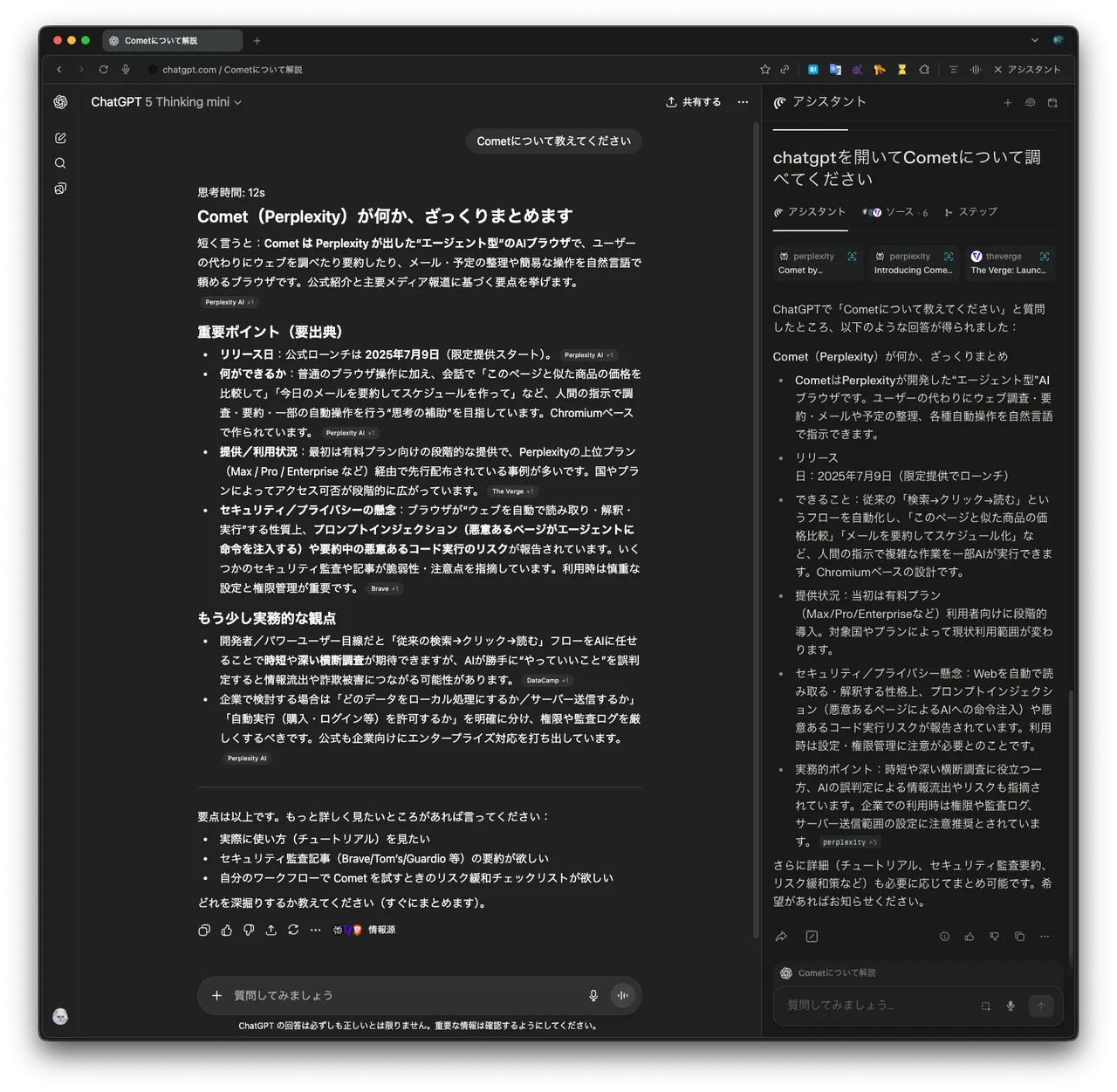Open the ChatGPT sidebar search icon
1117x1092 pixels.
[60, 163]
